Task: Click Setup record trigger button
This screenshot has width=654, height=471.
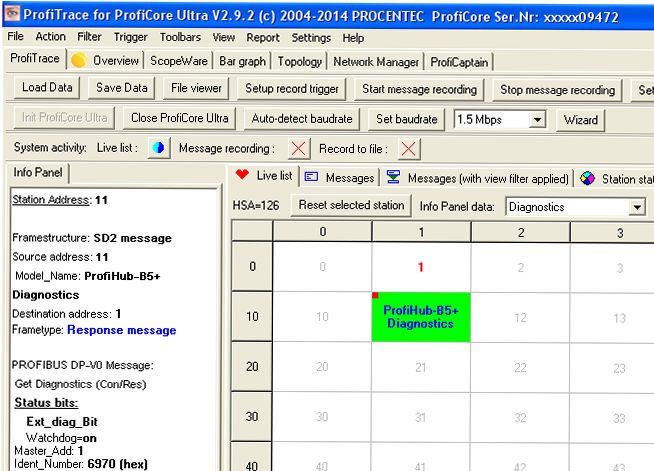Action: [292, 89]
